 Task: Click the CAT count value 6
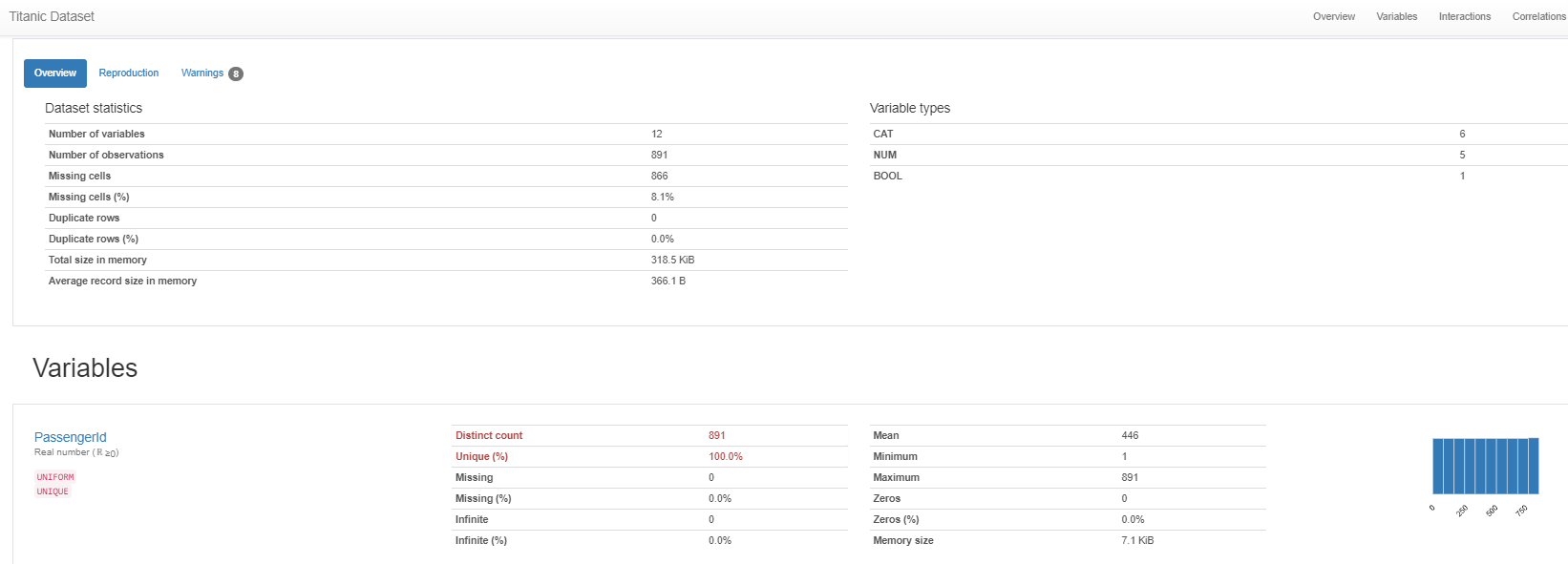1462,134
